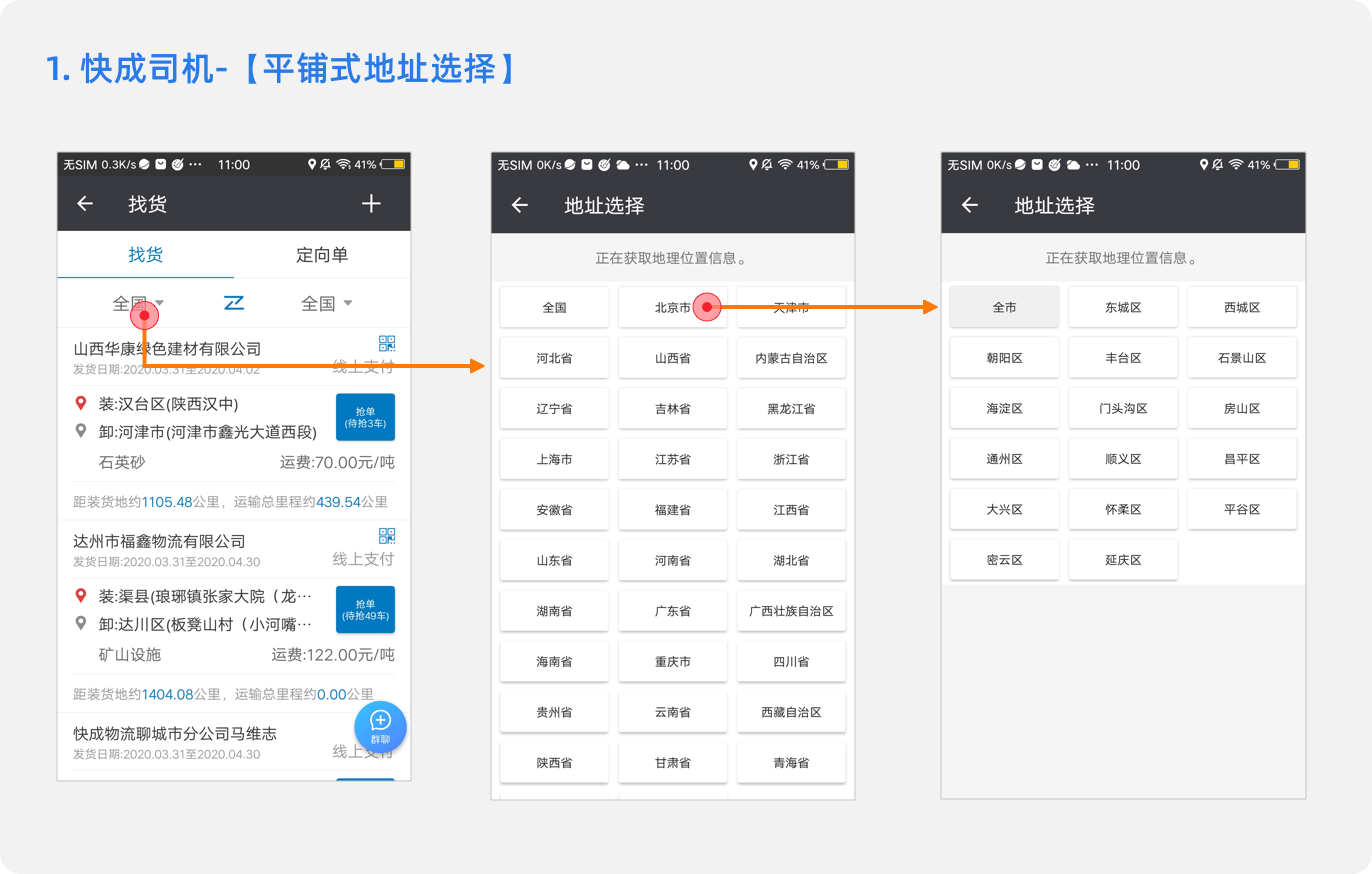Viewport: 1372px width, 874px height.
Task: Select 全市 in district list
Action: (1004, 307)
